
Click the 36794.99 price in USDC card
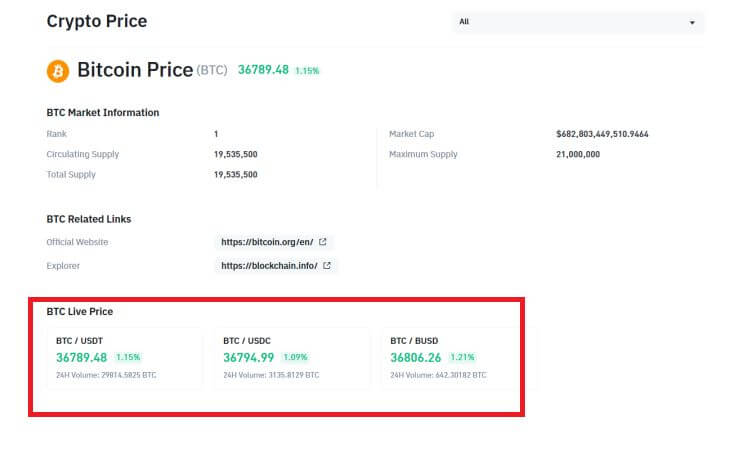pos(249,357)
